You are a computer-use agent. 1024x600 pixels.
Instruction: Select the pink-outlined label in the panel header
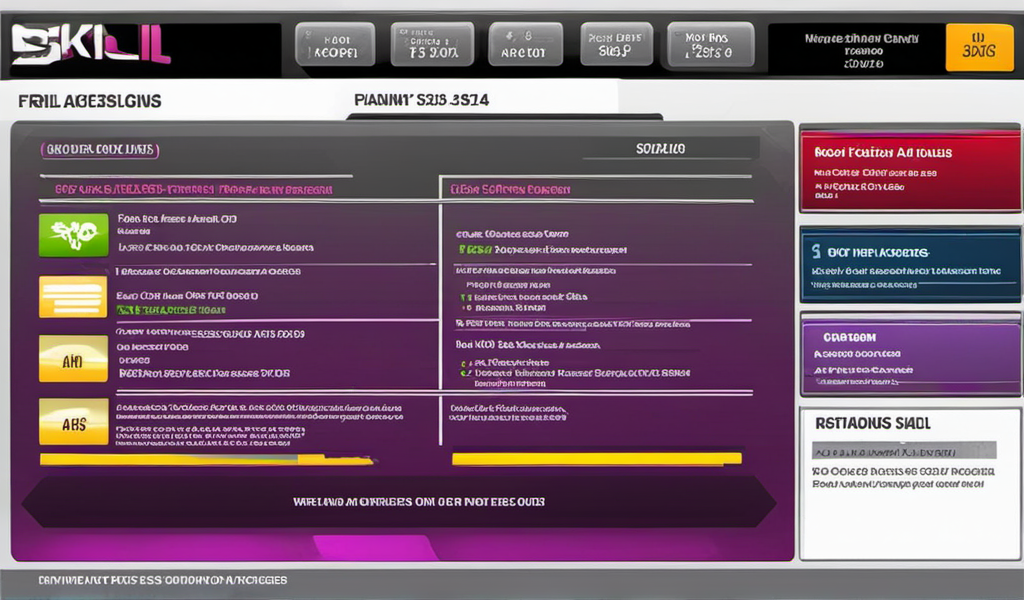tap(100, 150)
